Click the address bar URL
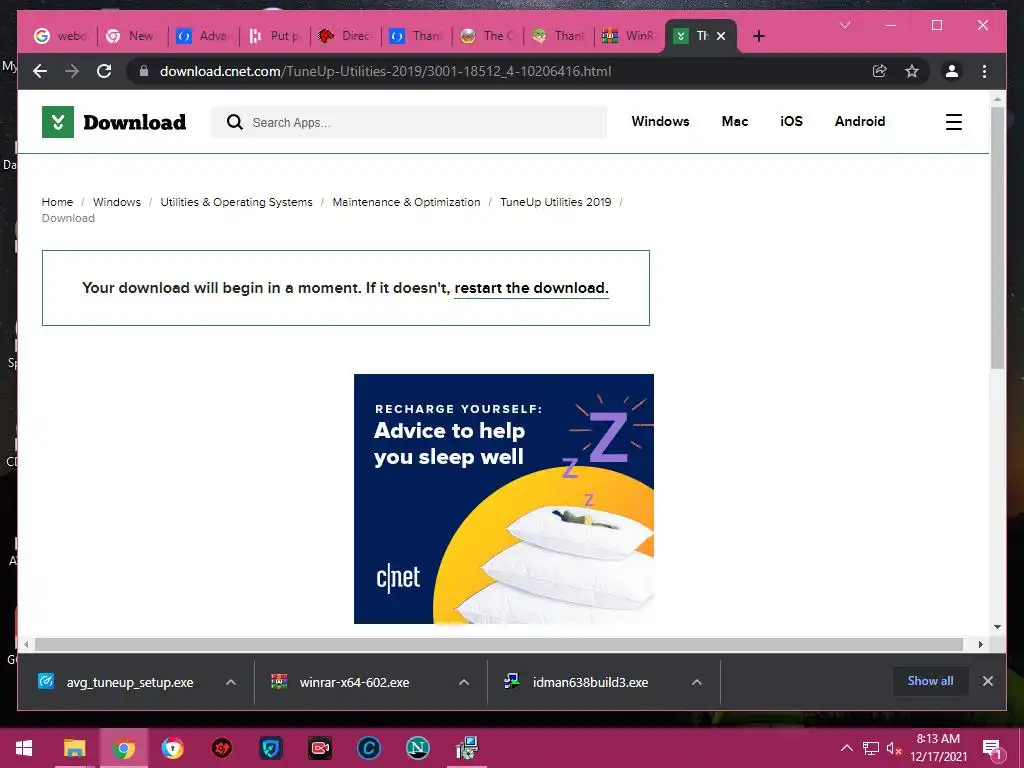The image size is (1024, 768). [x=385, y=71]
